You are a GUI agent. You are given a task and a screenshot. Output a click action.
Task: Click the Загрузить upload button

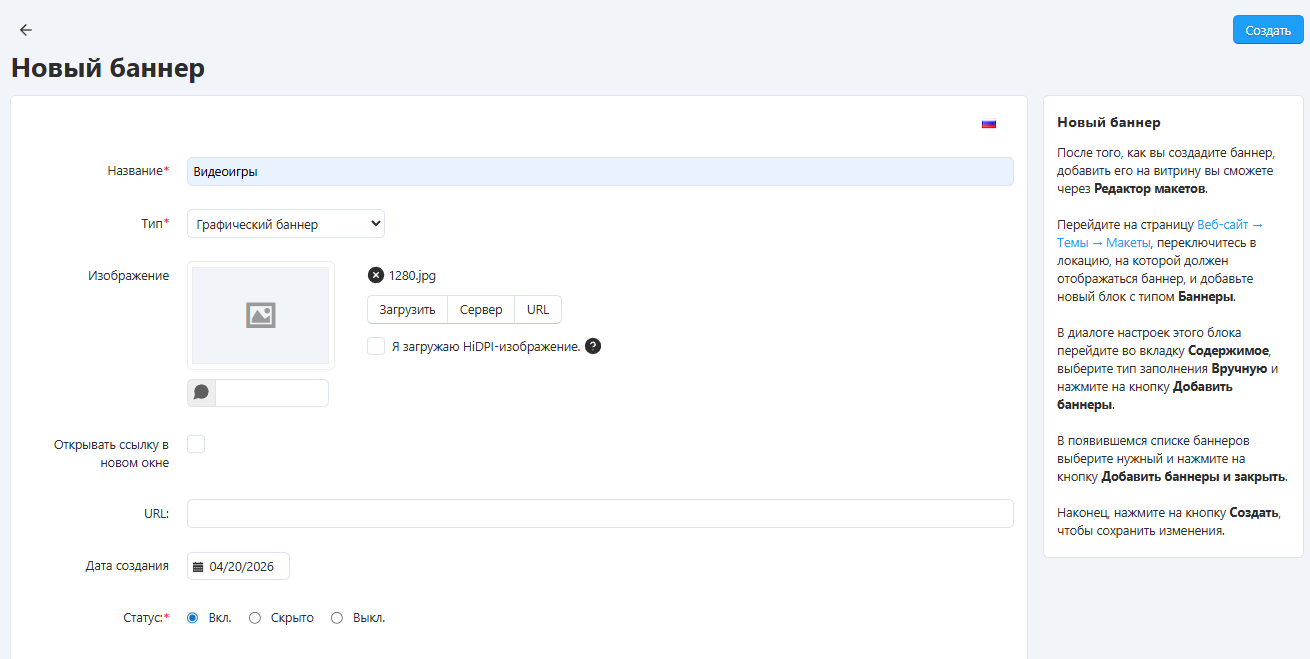[407, 310]
